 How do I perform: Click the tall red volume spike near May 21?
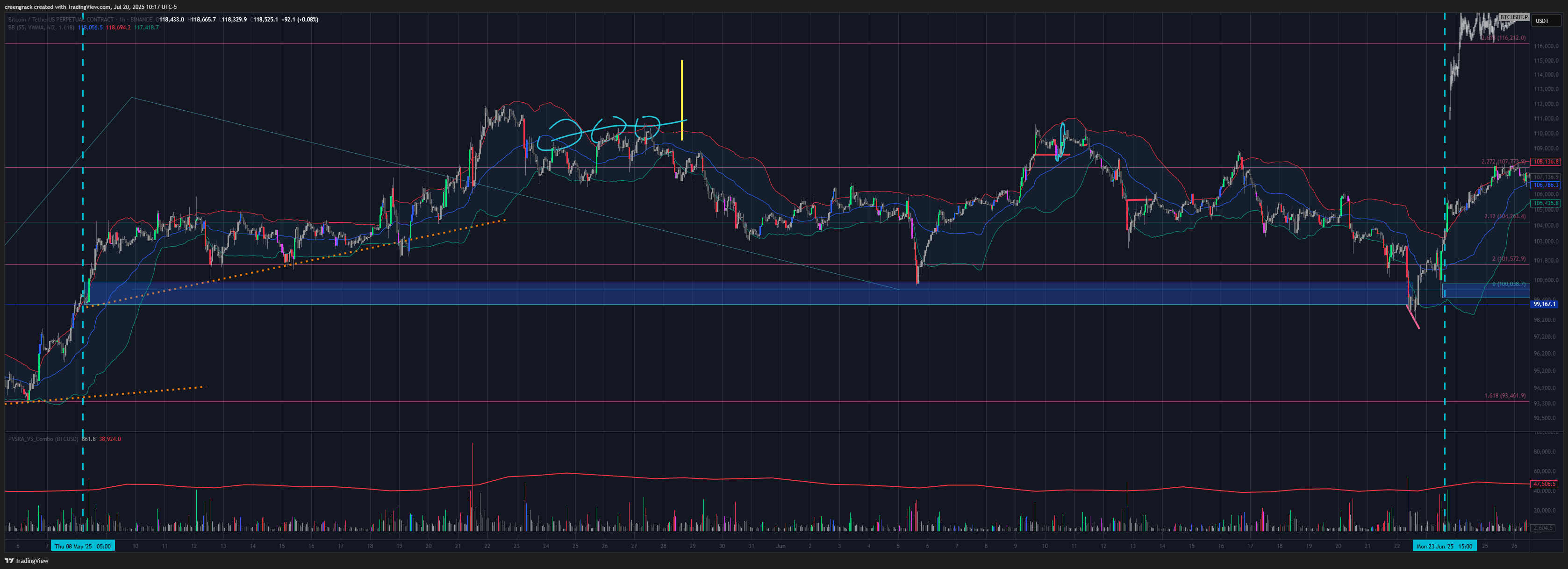[473, 487]
